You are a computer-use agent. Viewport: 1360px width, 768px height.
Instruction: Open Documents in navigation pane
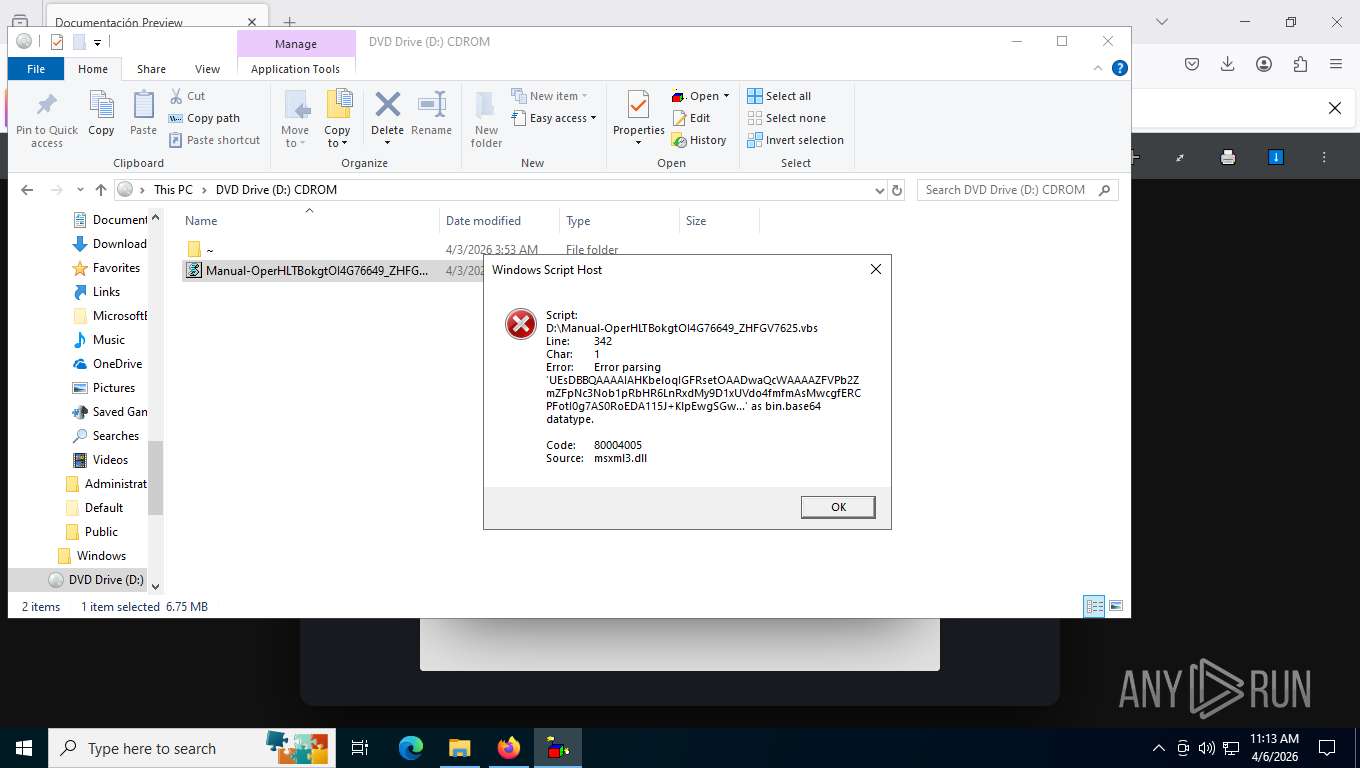click(110, 220)
